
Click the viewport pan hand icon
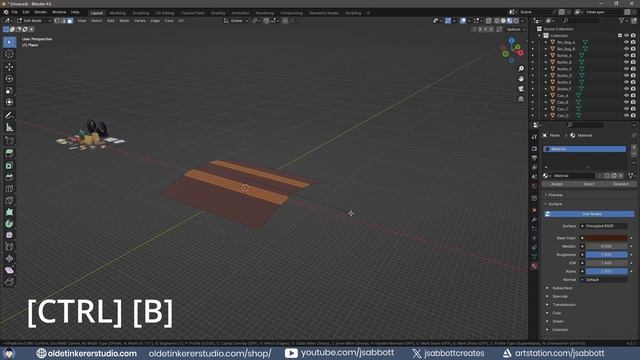[x=521, y=79]
